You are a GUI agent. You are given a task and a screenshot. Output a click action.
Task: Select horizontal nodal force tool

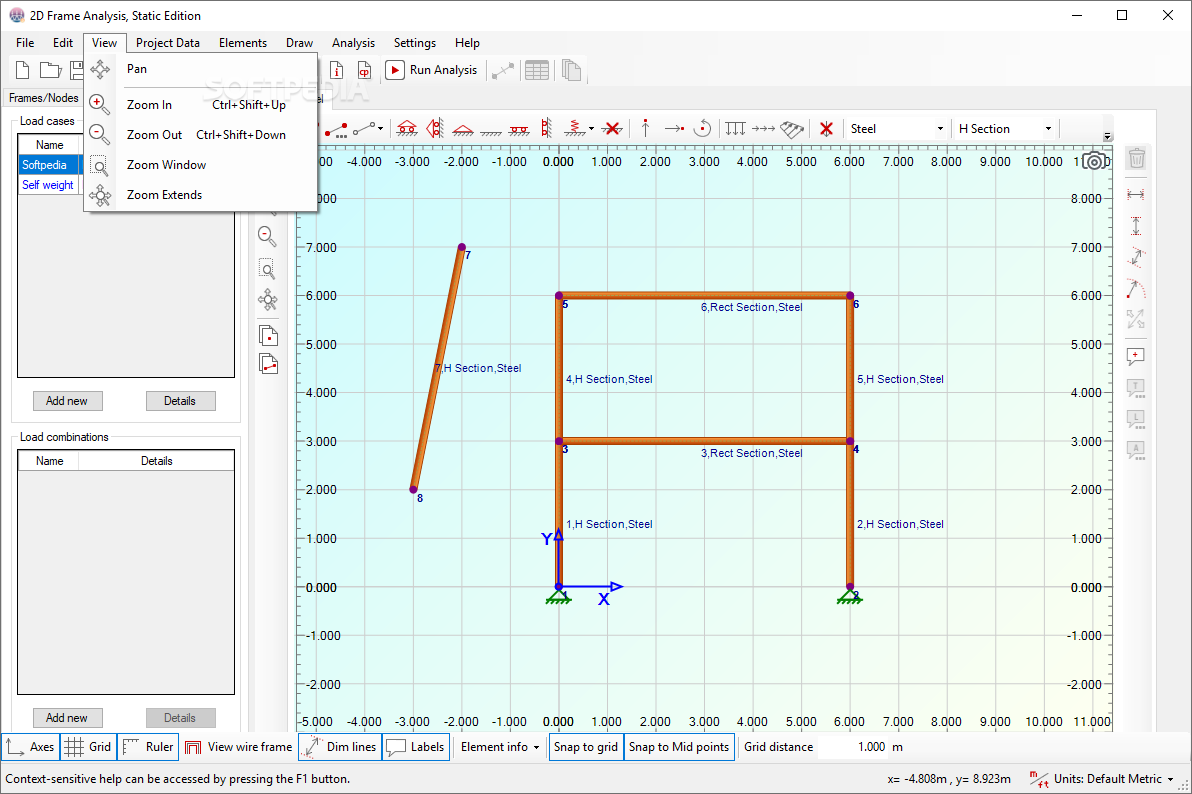[x=674, y=129]
